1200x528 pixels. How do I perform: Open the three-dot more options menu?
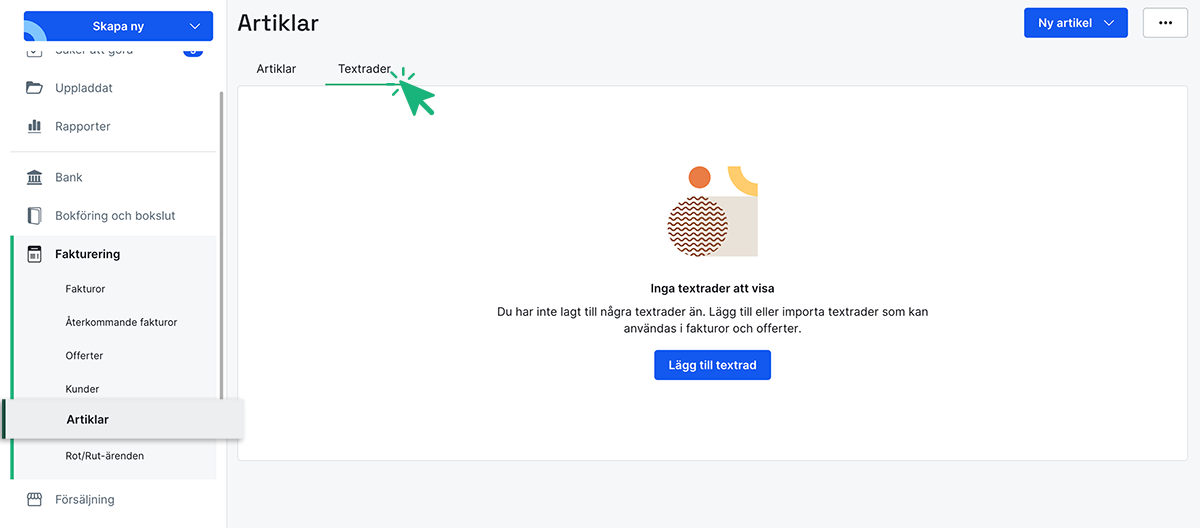1164,23
